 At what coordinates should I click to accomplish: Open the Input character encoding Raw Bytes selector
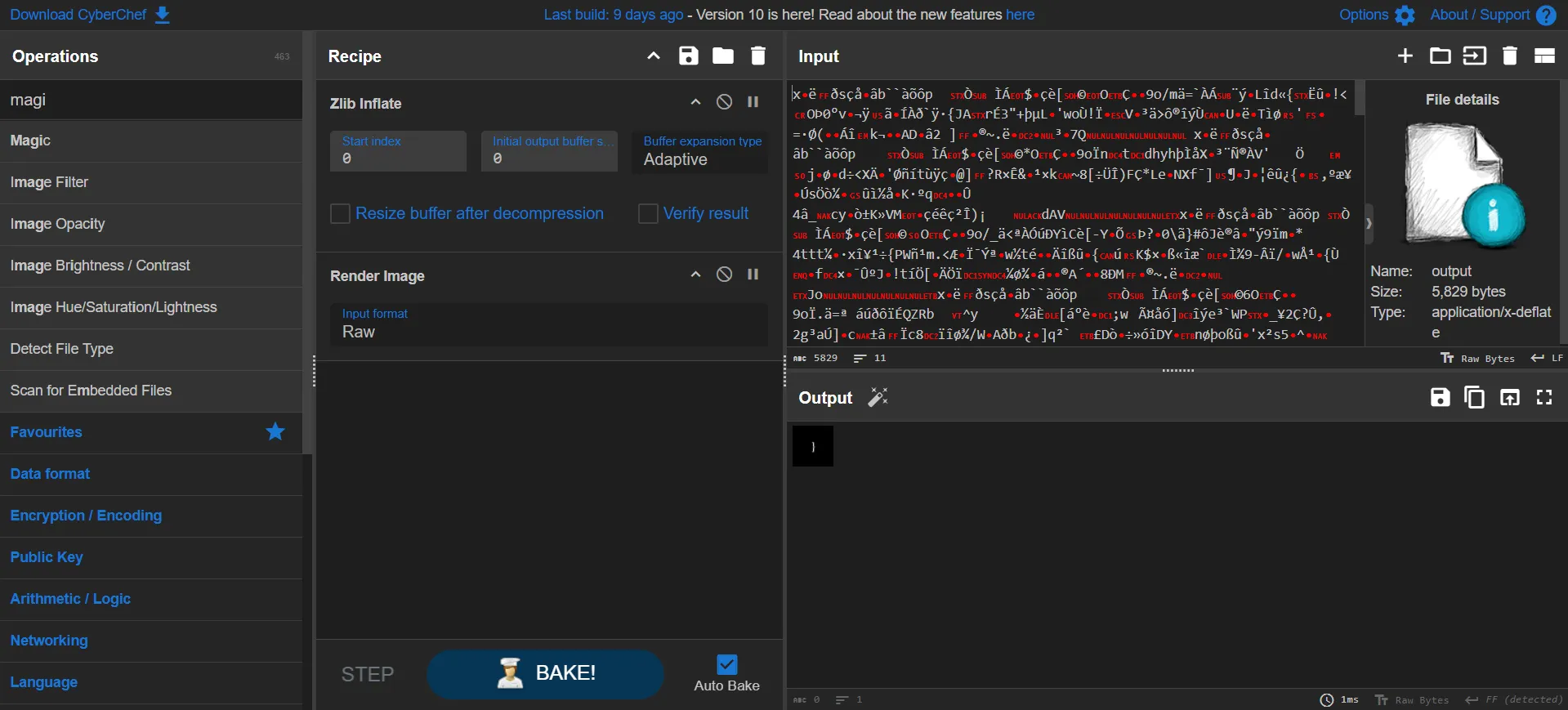point(1477,359)
